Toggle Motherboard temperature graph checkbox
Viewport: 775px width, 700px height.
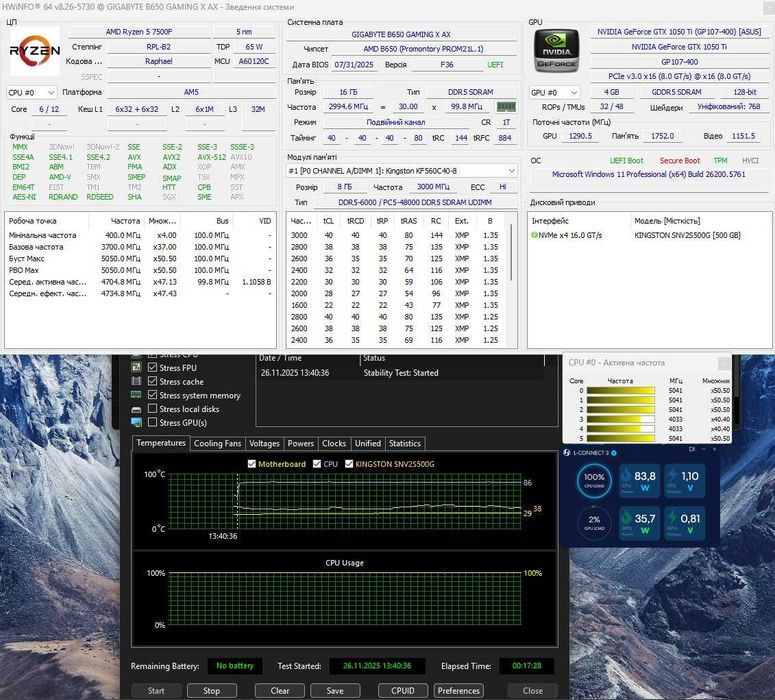pos(252,464)
